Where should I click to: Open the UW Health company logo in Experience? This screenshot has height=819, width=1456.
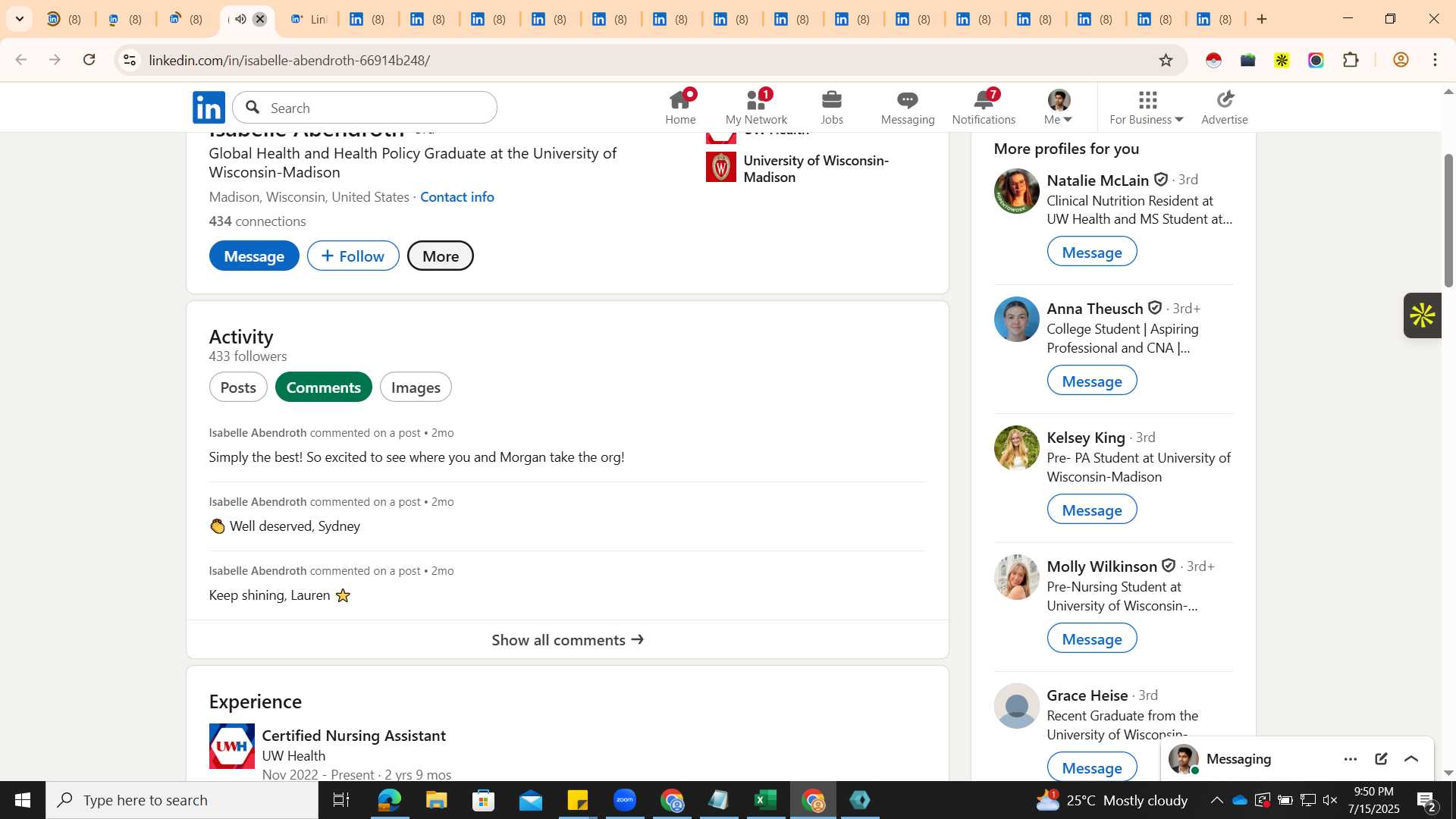click(x=232, y=746)
